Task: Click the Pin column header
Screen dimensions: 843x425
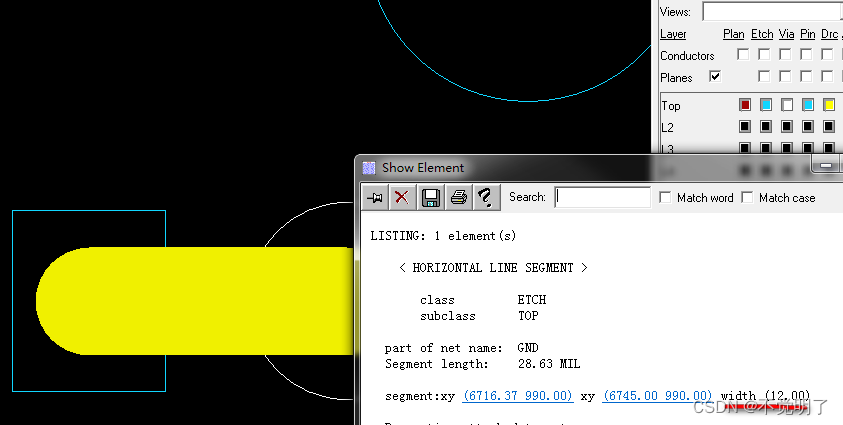Action: (x=808, y=34)
